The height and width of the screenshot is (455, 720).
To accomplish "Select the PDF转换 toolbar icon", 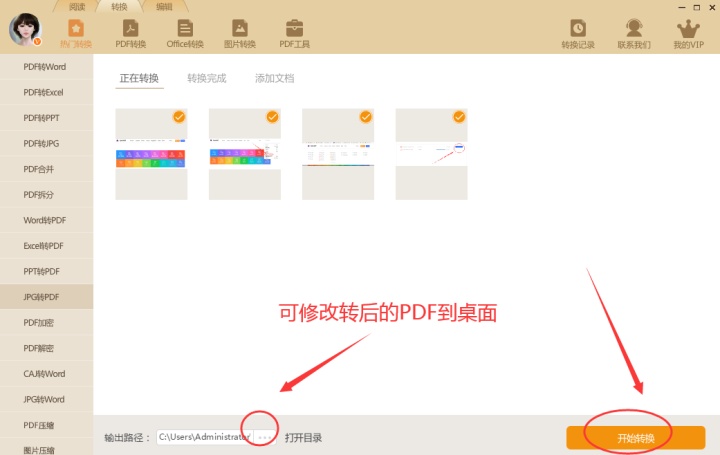I will click(130, 28).
